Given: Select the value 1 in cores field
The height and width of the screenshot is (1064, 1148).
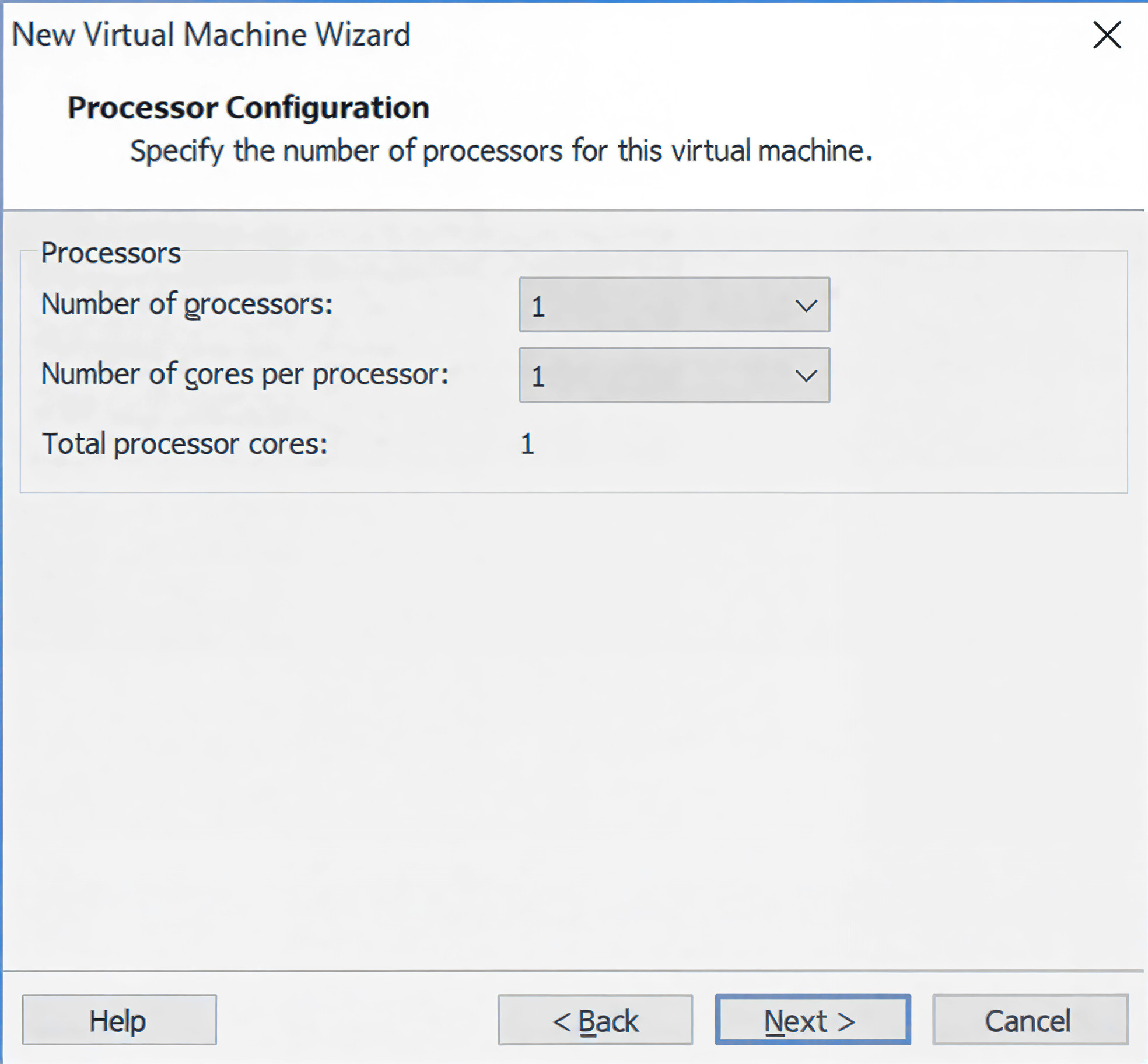Looking at the screenshot, I should pyautogui.click(x=538, y=376).
